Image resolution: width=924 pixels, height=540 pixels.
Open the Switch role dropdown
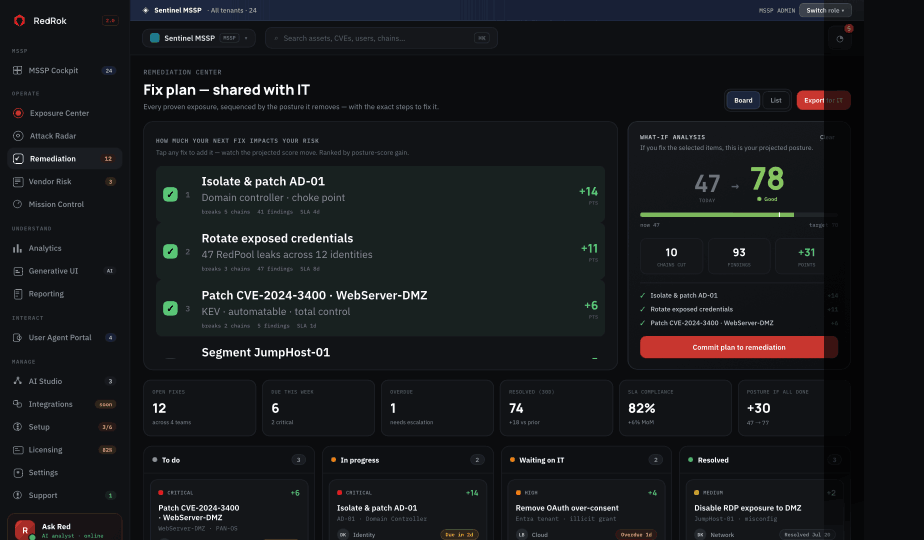coord(825,10)
